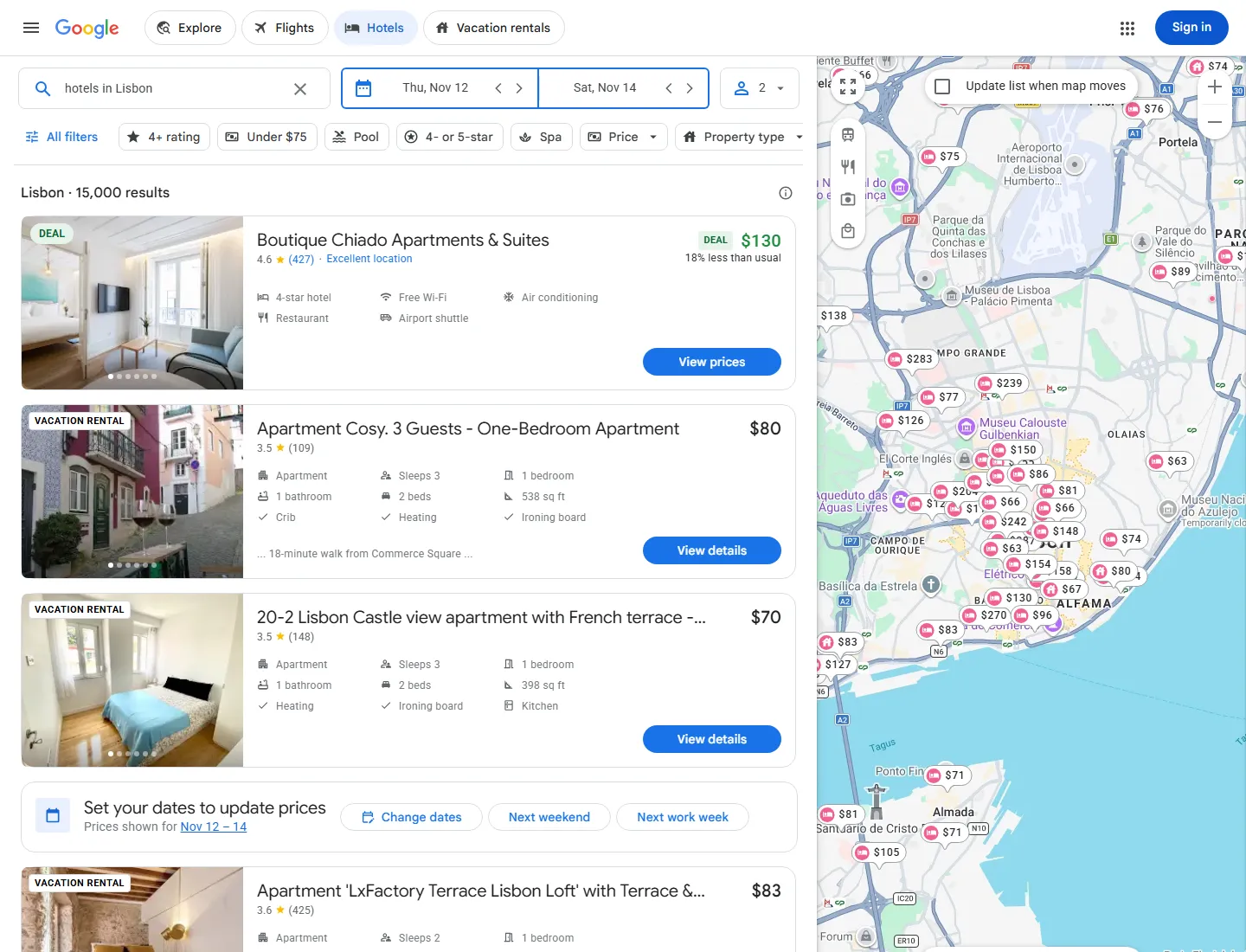Click the $283 hotel map pin

(911, 359)
